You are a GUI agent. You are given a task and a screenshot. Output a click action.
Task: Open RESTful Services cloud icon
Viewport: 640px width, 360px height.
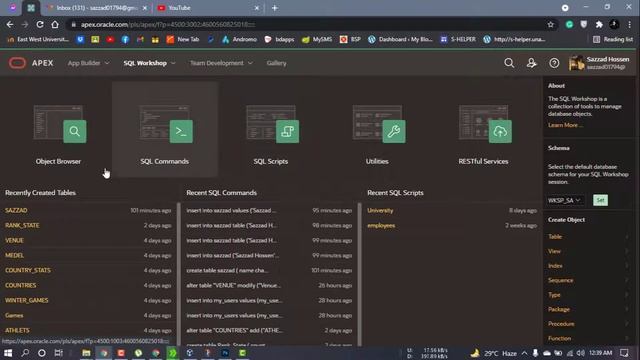tap(500, 131)
